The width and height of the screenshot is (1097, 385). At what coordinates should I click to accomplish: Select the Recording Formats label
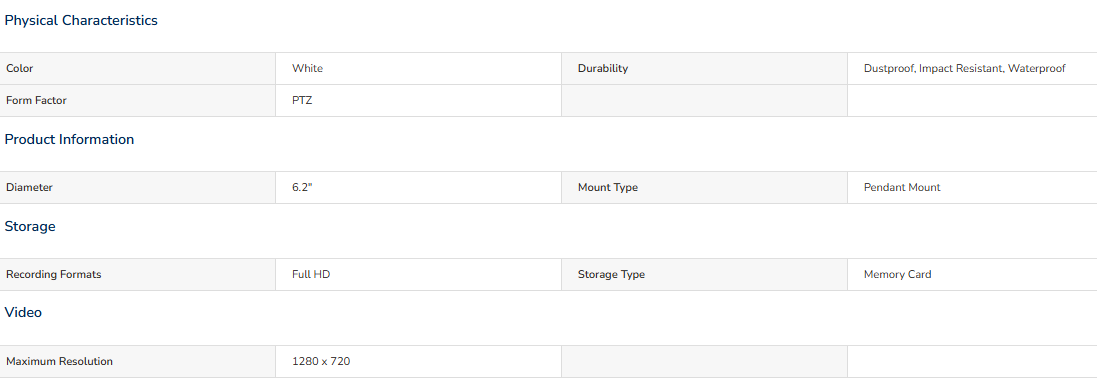click(54, 274)
